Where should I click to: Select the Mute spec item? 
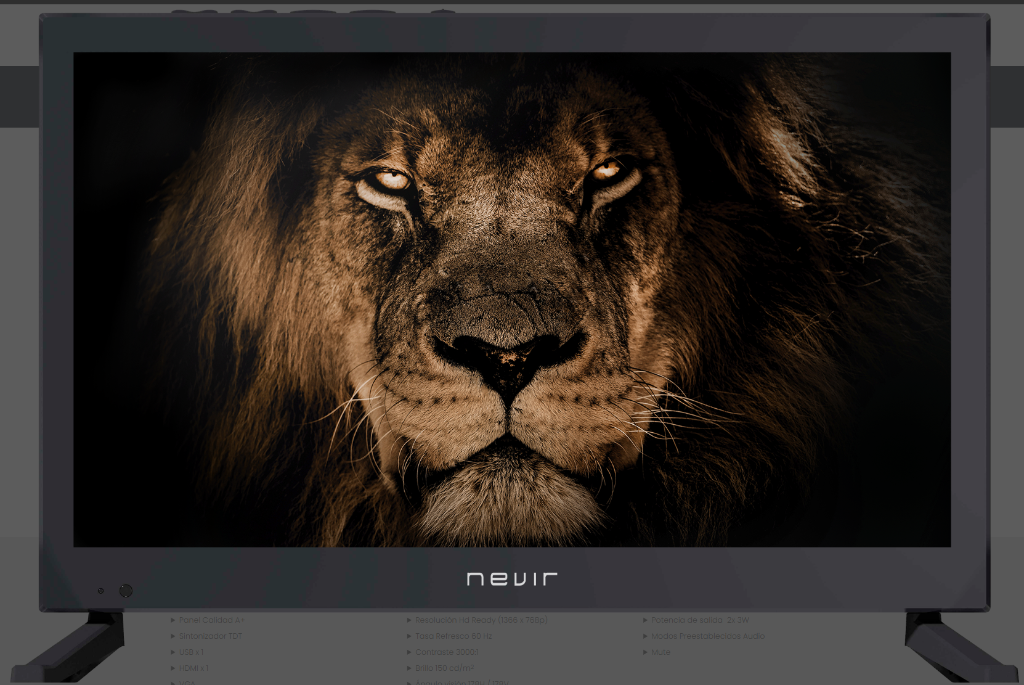coord(660,652)
